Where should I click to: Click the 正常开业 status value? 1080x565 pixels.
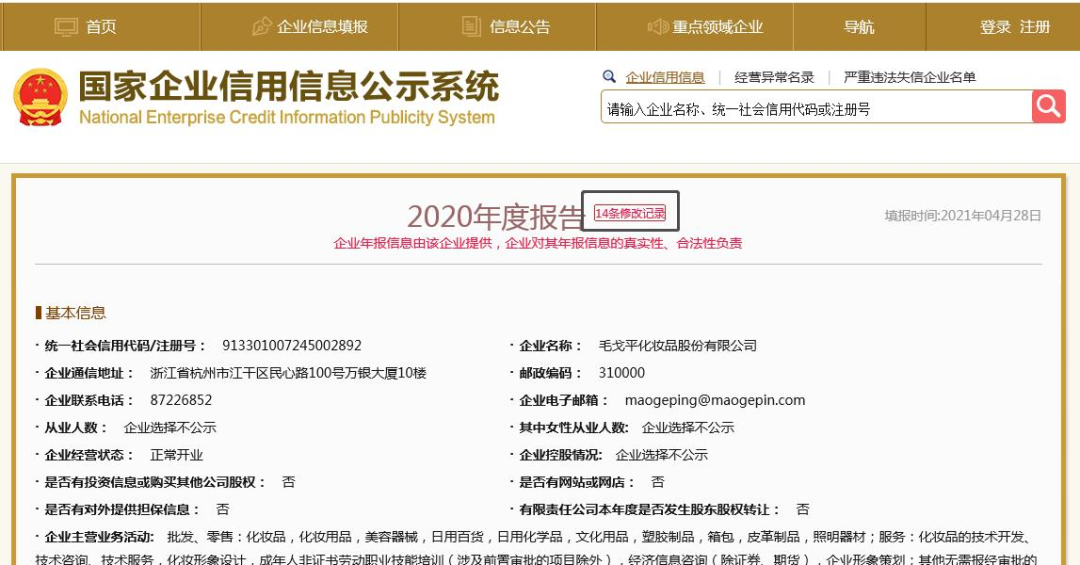coord(176,455)
